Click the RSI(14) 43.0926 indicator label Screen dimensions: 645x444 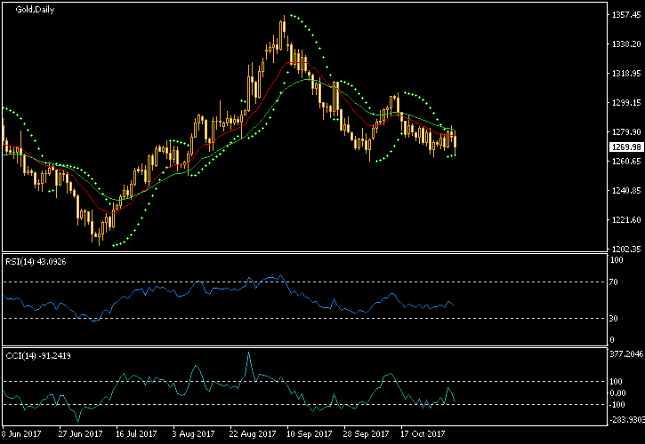pyautogui.click(x=35, y=262)
